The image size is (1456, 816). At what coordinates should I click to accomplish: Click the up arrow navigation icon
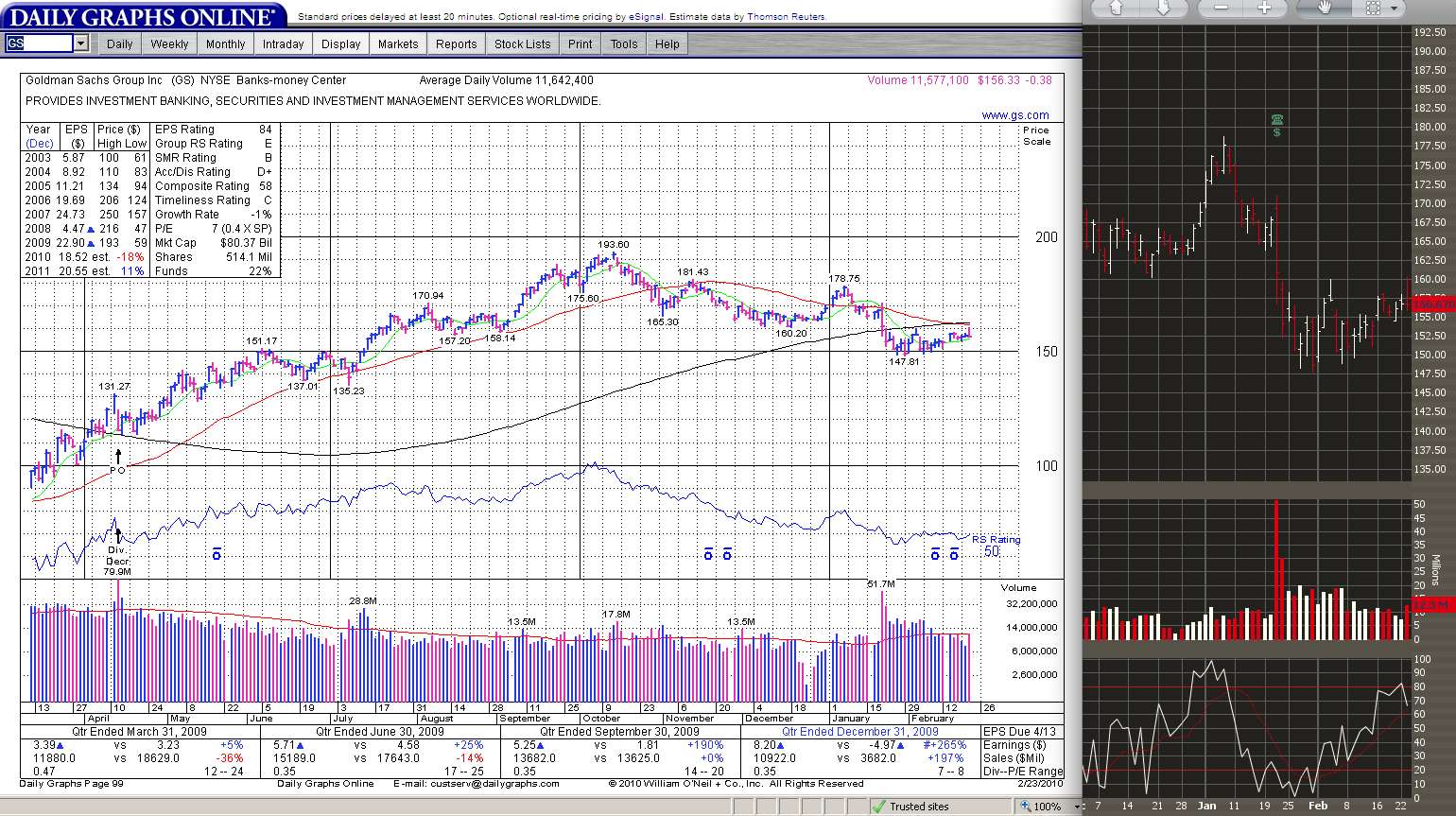pyautogui.click(x=1116, y=8)
